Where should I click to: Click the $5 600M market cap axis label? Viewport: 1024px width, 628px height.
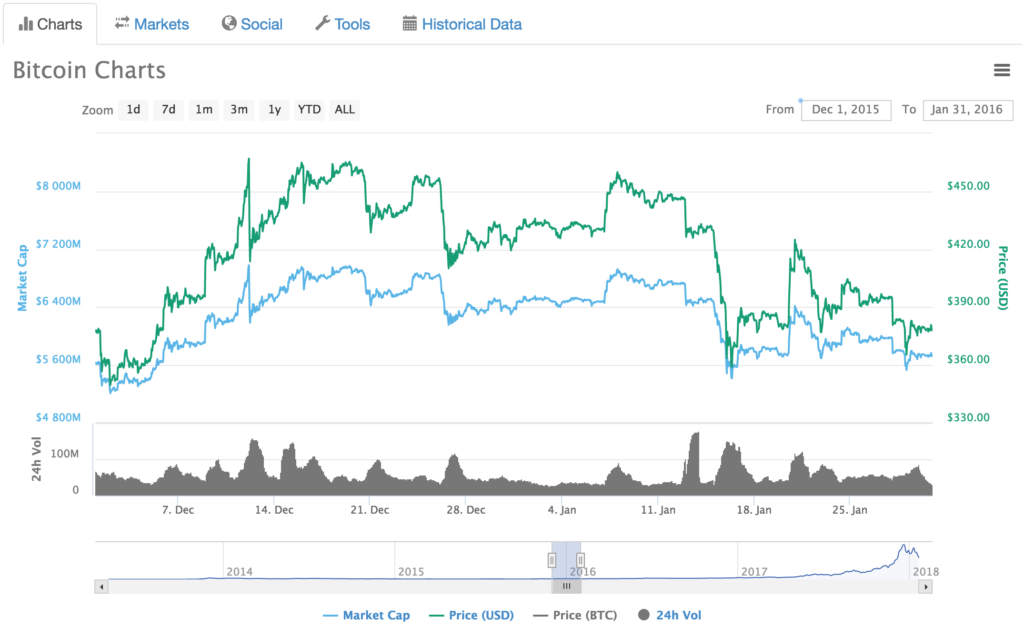58,360
